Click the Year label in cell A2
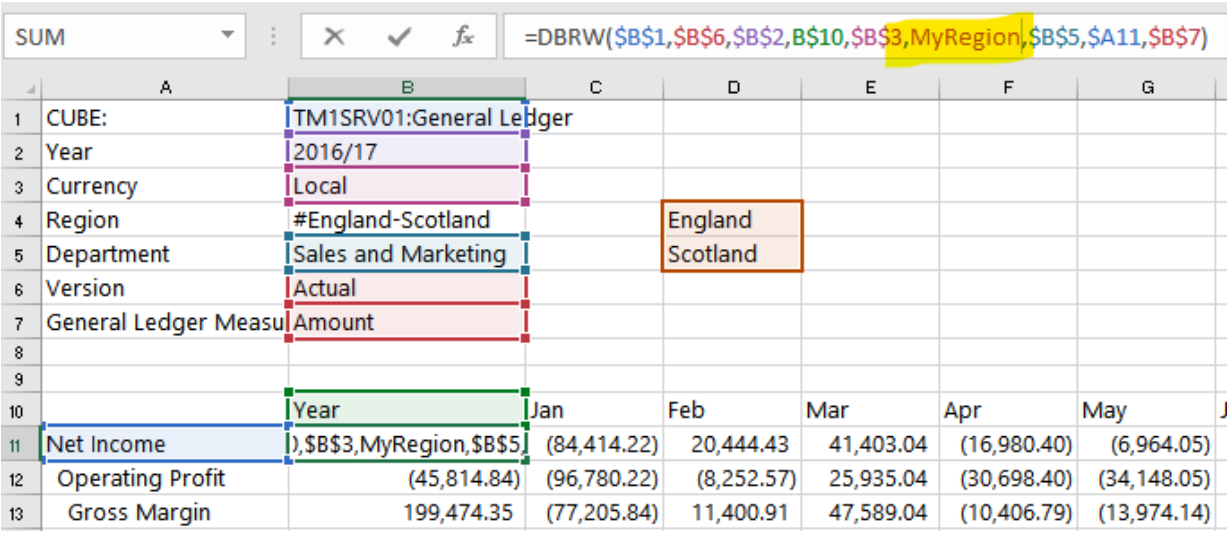The width and height of the screenshot is (1232, 537). [164, 152]
